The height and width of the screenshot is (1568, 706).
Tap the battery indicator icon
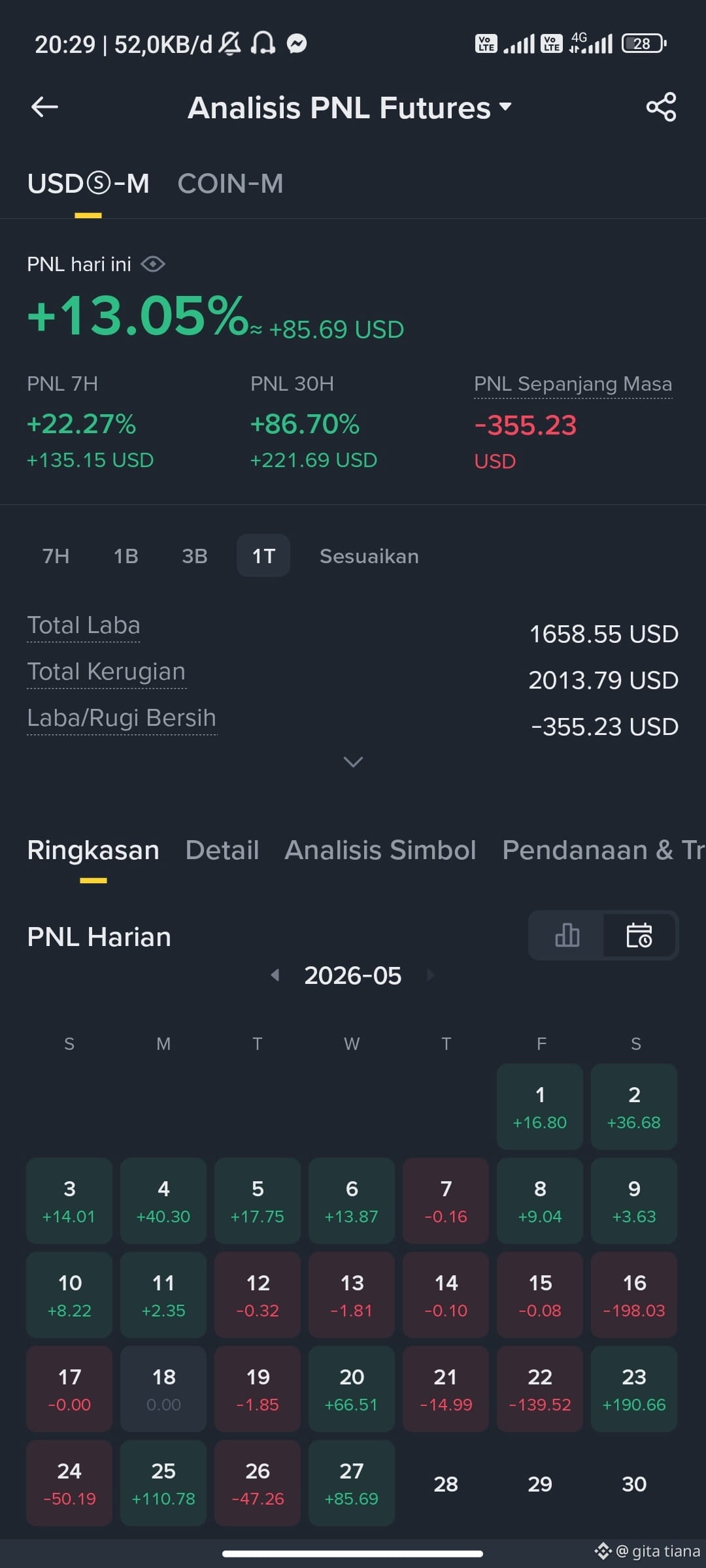(x=644, y=44)
